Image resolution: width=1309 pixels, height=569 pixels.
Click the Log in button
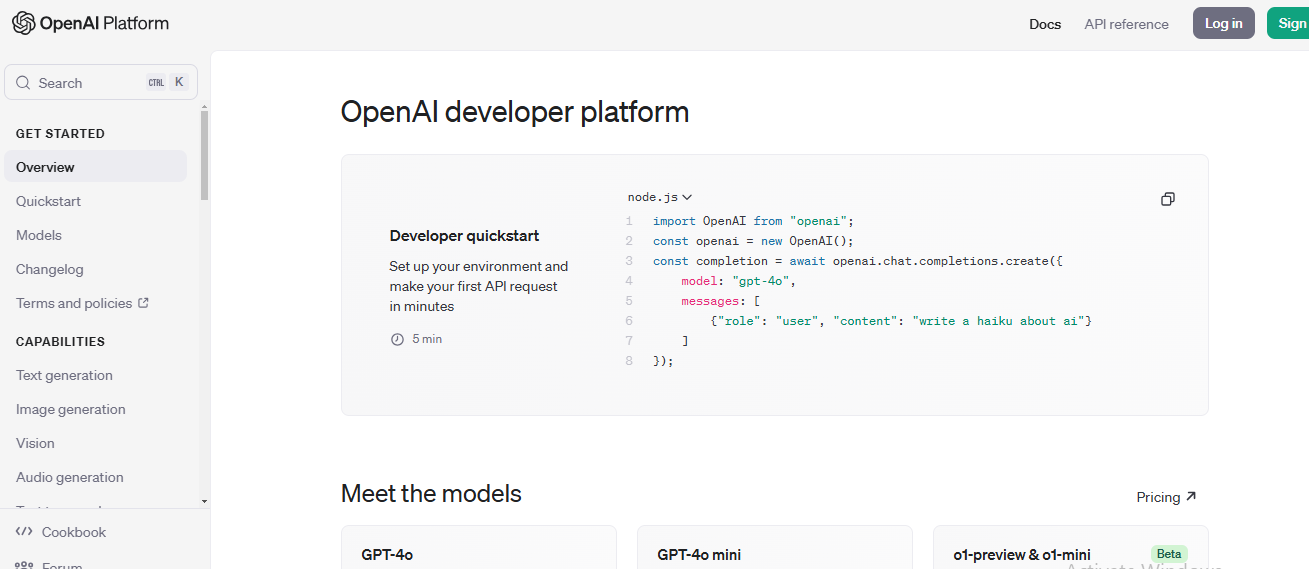click(1224, 23)
